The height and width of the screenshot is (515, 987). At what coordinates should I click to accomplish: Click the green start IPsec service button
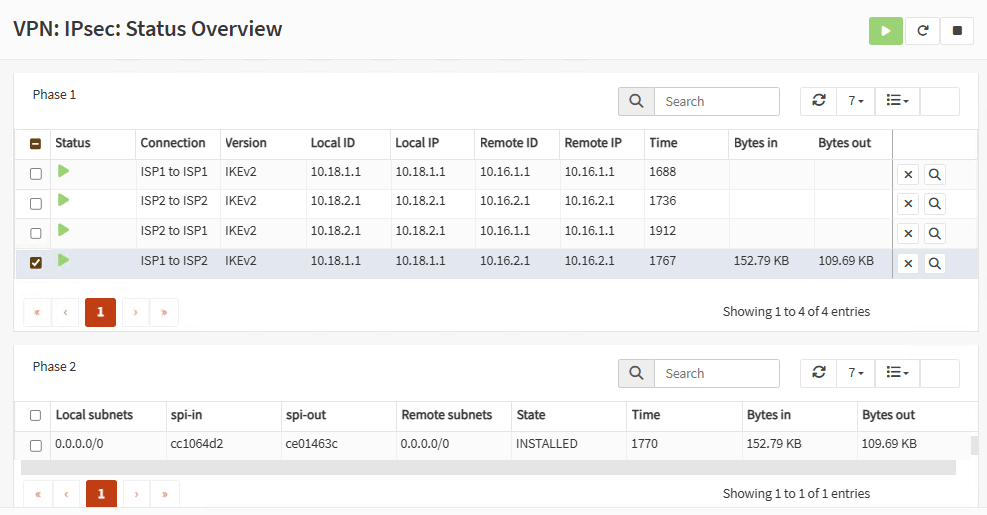885,31
